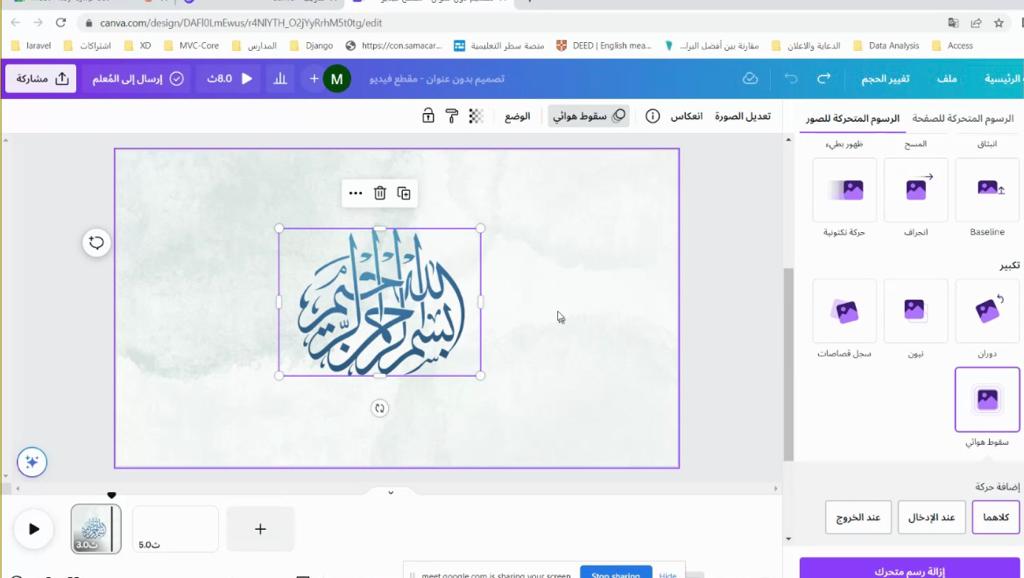
Task: Select first timeline page thumbnail
Action: click(x=96, y=529)
